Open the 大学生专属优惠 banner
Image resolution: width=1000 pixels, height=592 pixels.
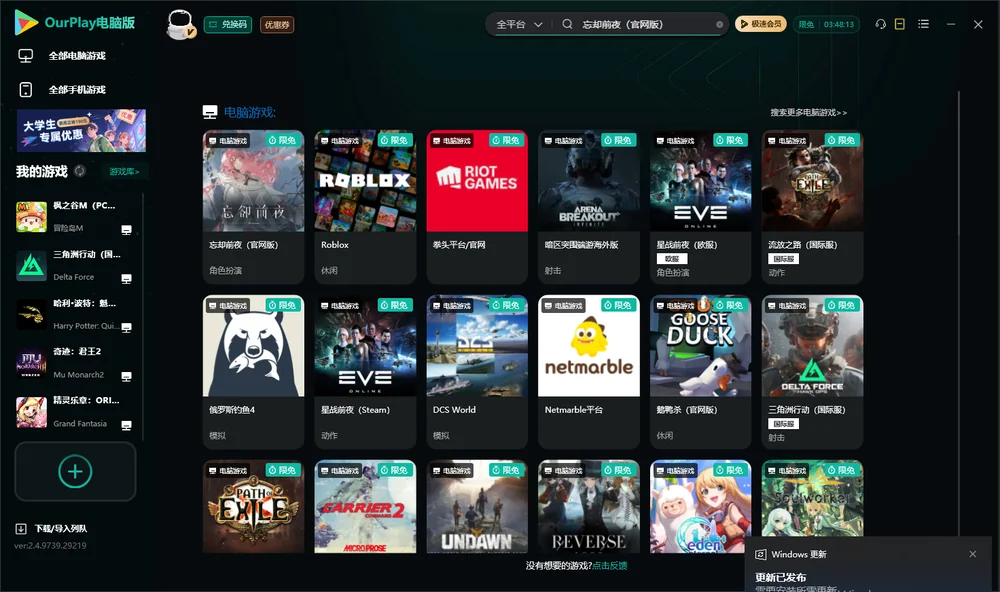(82, 131)
